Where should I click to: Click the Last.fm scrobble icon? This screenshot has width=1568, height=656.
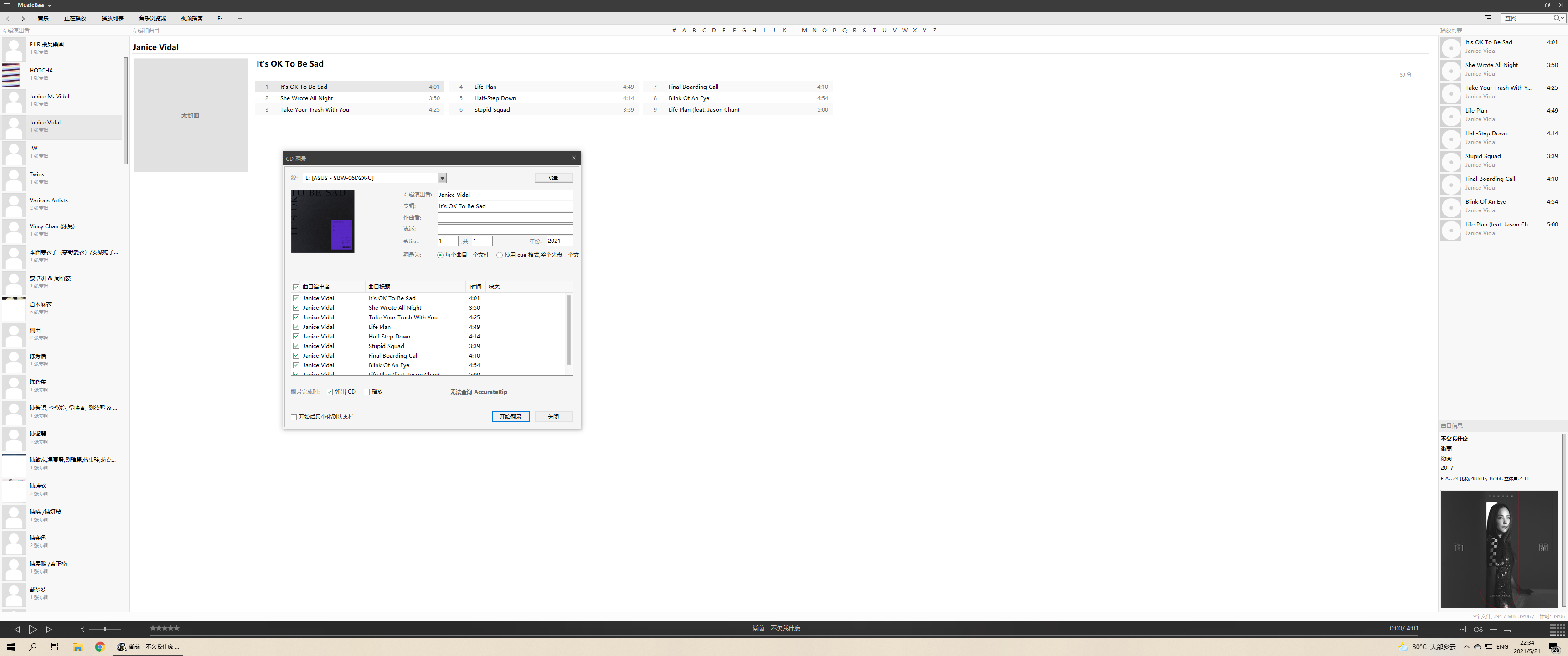pos(1478,629)
